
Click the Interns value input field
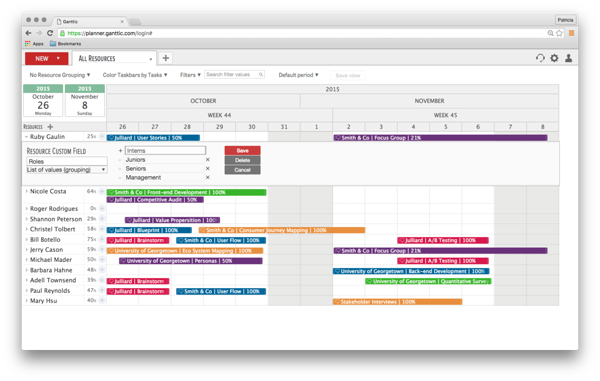165,151
